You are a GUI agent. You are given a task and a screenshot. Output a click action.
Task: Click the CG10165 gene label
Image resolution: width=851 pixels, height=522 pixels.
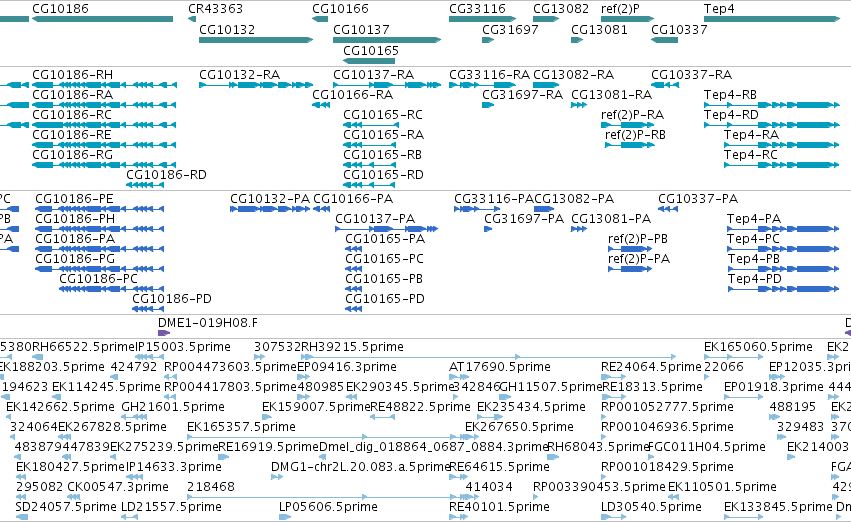(371, 50)
